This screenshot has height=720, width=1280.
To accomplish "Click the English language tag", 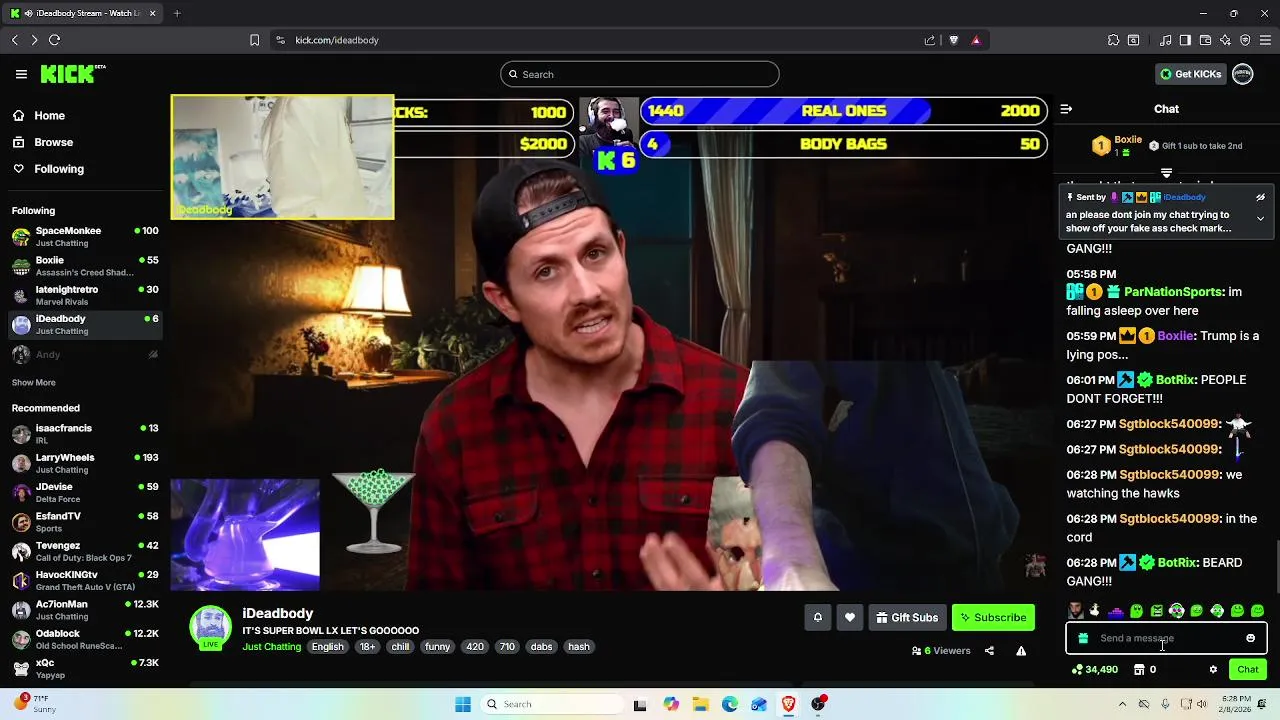I will point(327,647).
